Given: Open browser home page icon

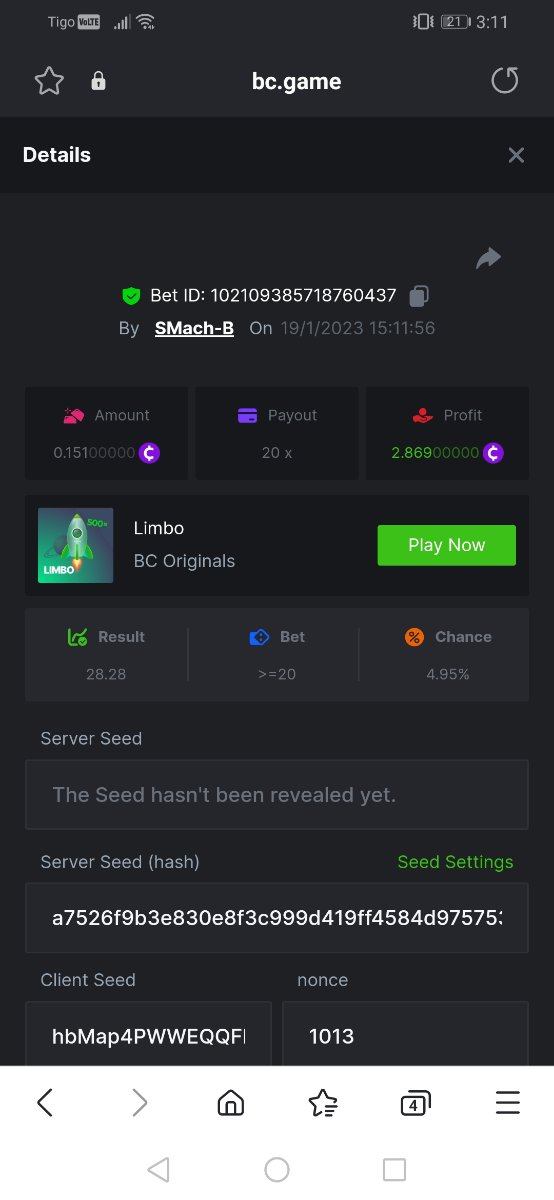Looking at the screenshot, I should tap(231, 1103).
